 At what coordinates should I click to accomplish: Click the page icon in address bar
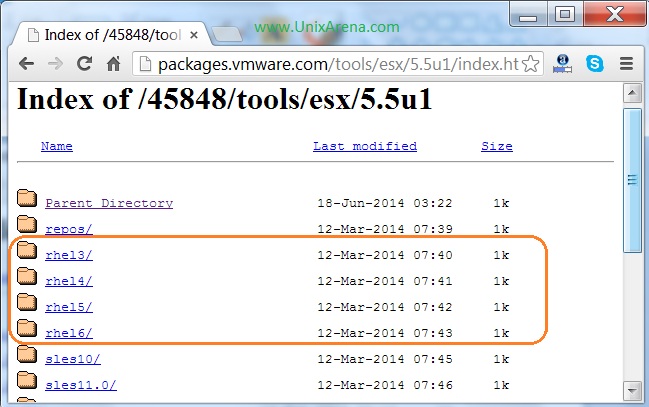point(145,64)
